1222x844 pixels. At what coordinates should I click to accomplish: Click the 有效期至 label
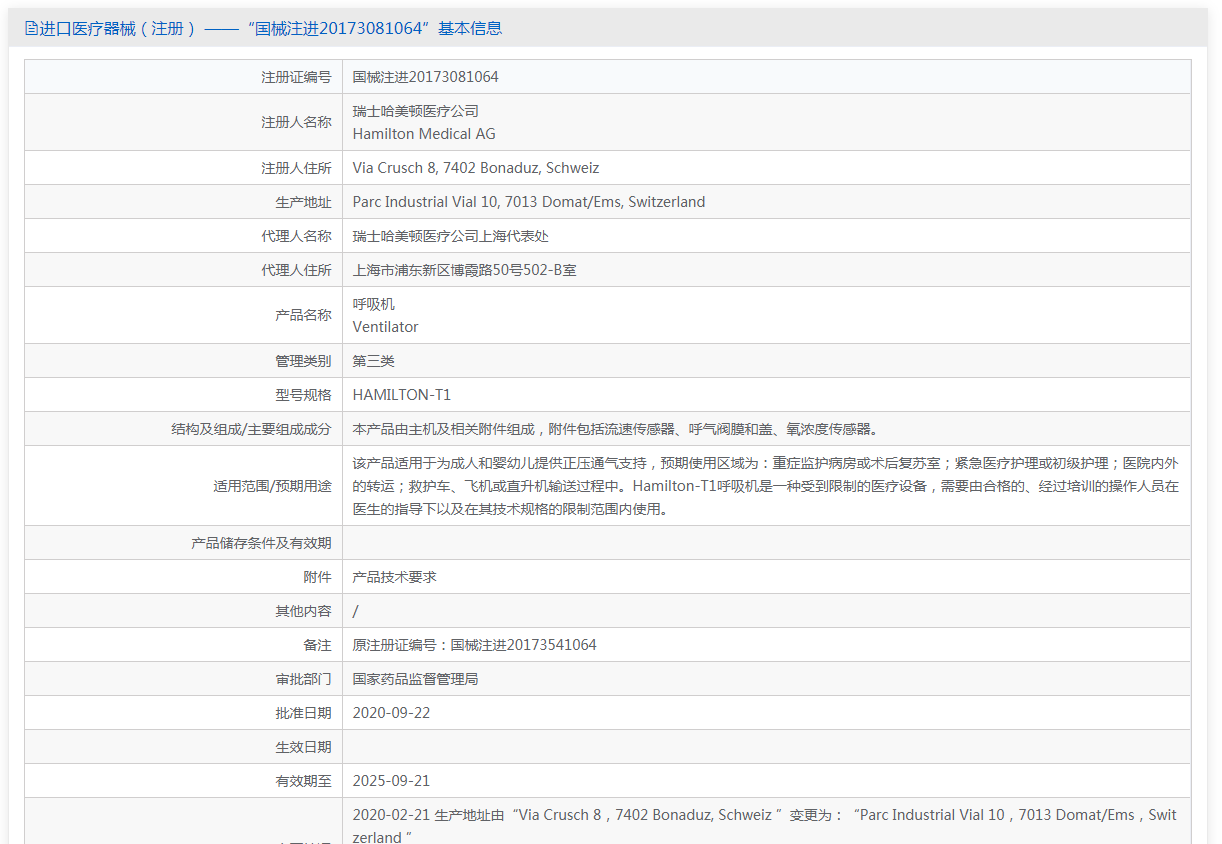tap(303, 781)
